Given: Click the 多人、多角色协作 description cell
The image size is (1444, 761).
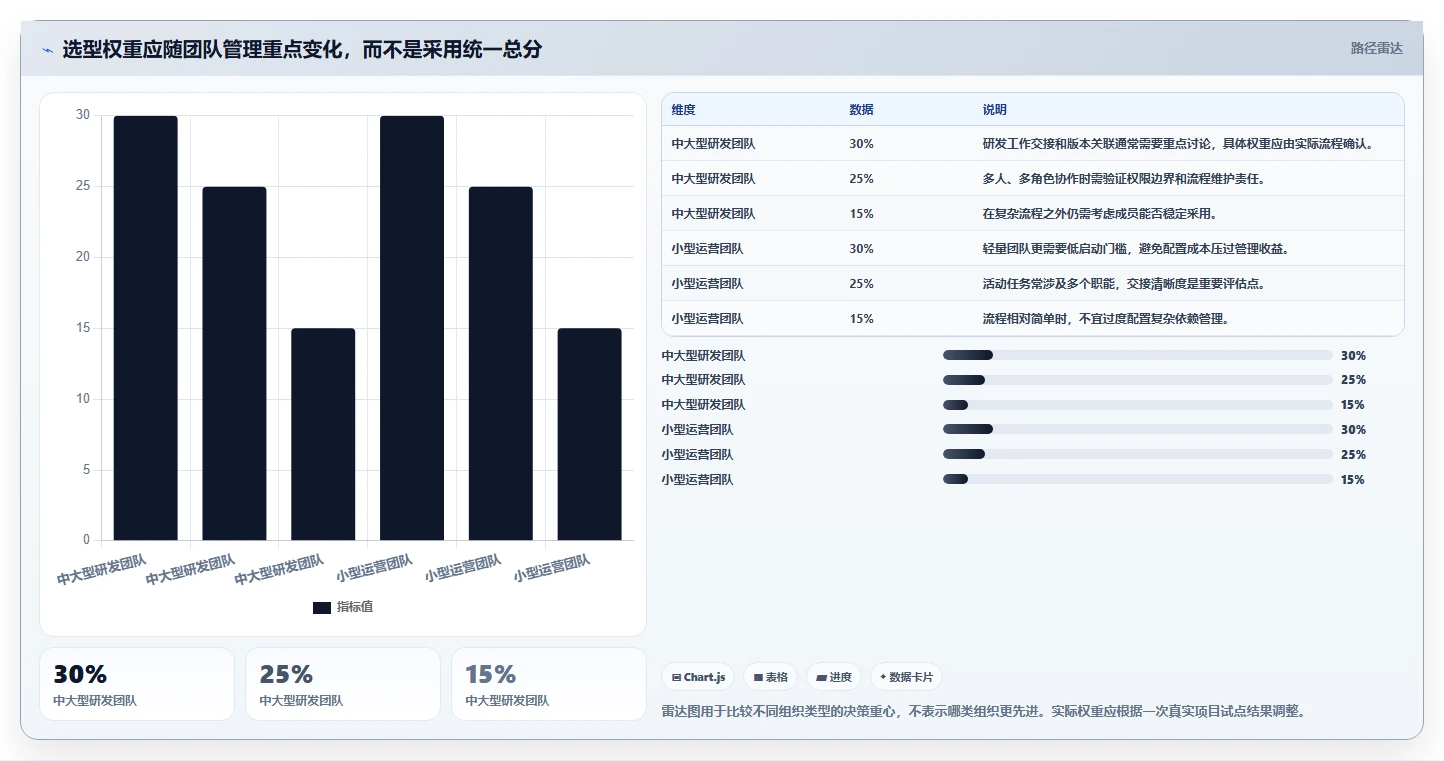Looking at the screenshot, I should pyautogui.click(x=1126, y=179).
